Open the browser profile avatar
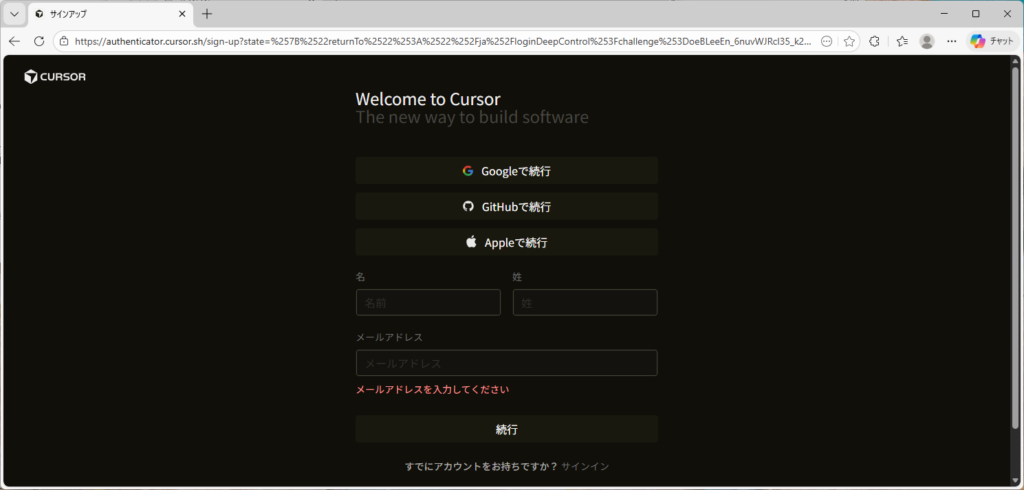The height and width of the screenshot is (490, 1024). point(927,41)
